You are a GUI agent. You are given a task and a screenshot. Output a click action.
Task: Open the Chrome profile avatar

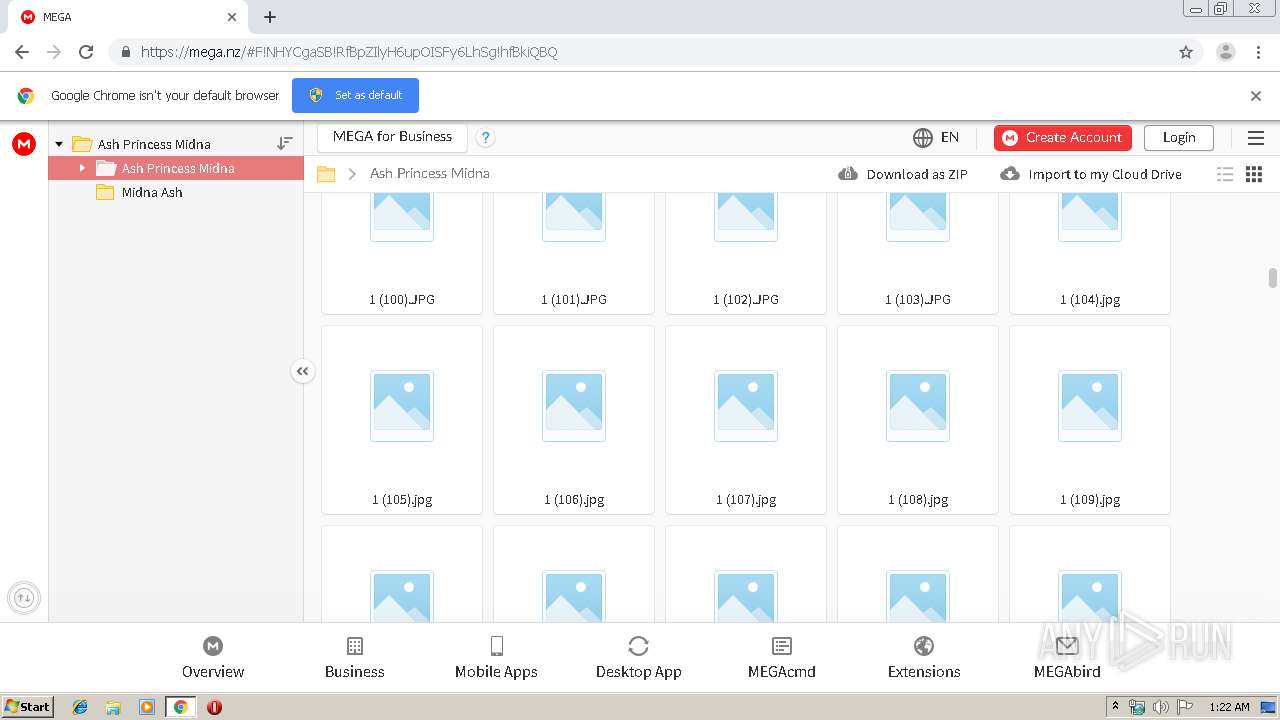tap(1226, 52)
